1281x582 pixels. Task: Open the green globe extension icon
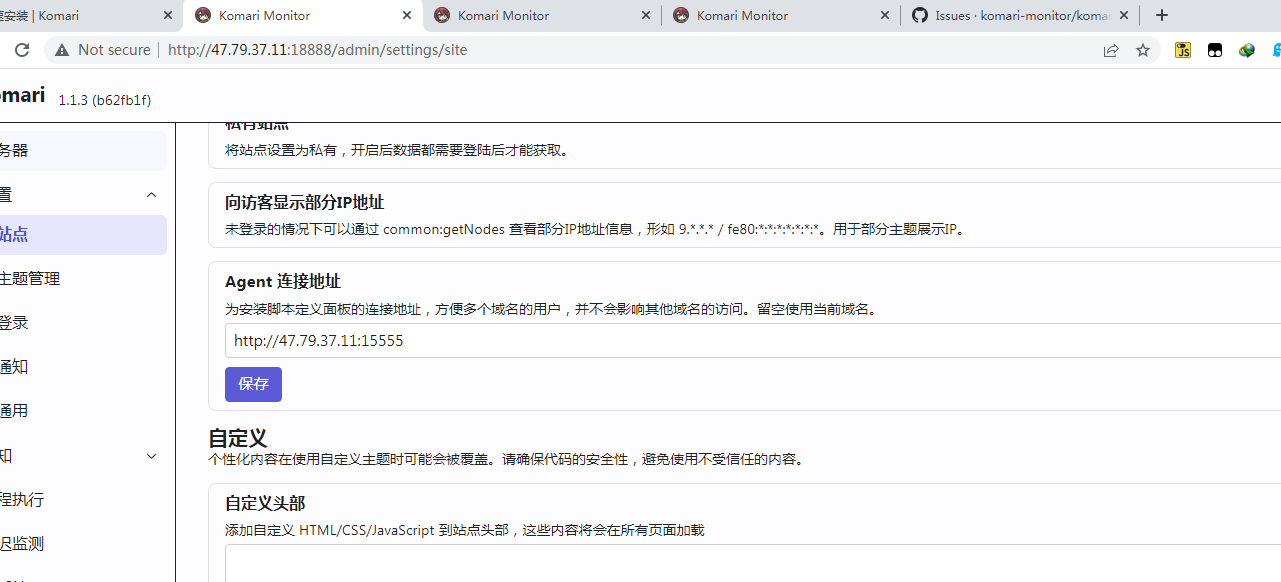click(x=1247, y=50)
